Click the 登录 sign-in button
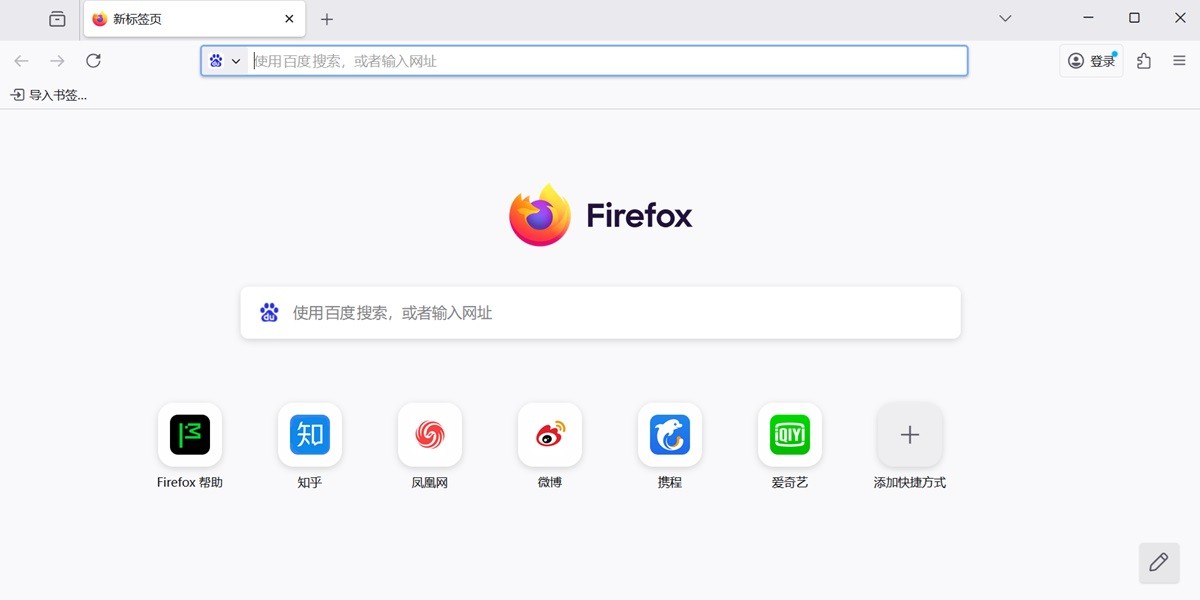Screen dimensions: 1200x600 click(x=1090, y=61)
